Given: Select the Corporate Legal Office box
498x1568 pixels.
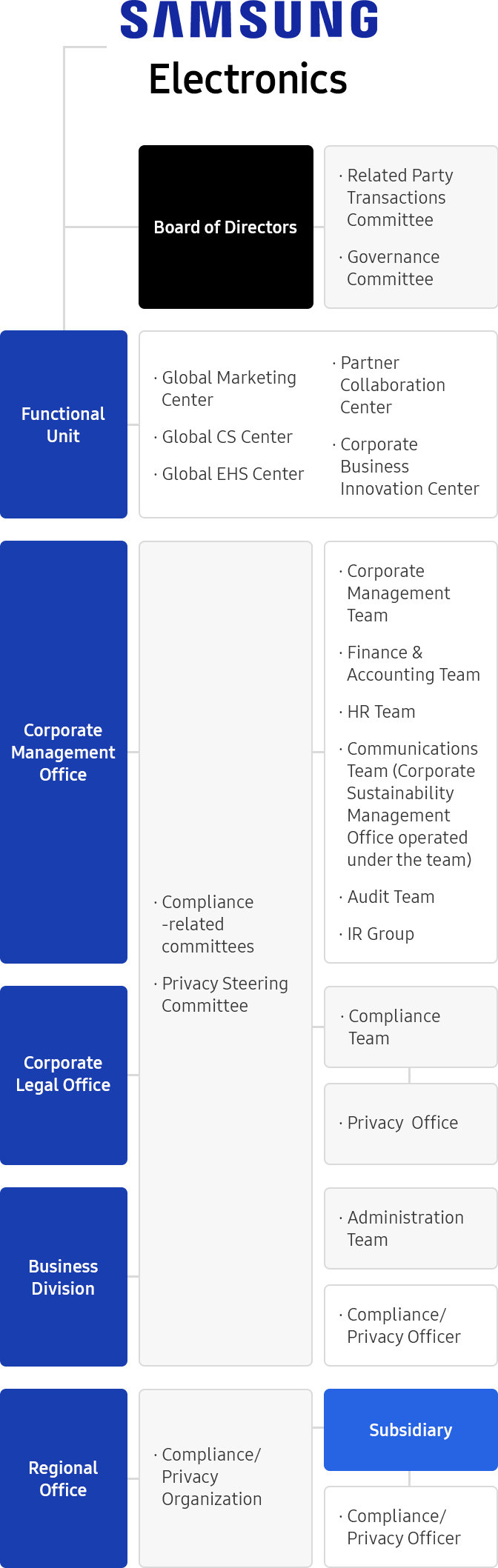Looking at the screenshot, I should coord(63,1074).
